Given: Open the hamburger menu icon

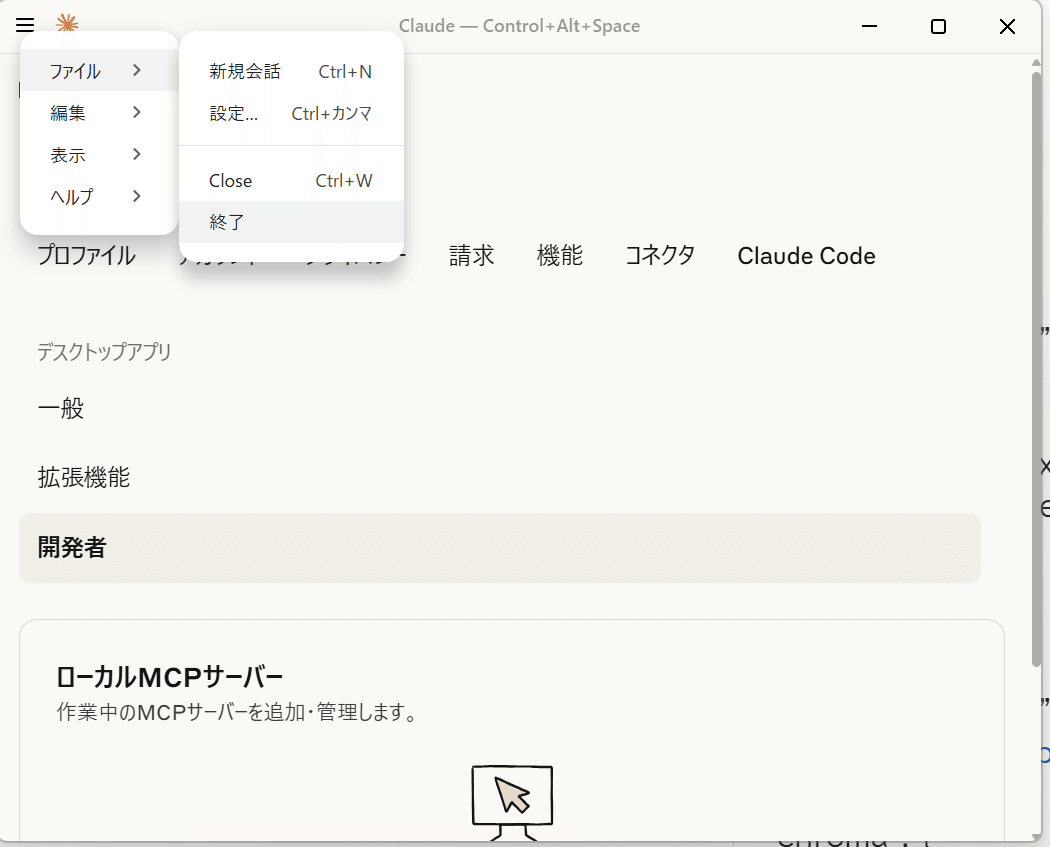Looking at the screenshot, I should [x=24, y=25].
